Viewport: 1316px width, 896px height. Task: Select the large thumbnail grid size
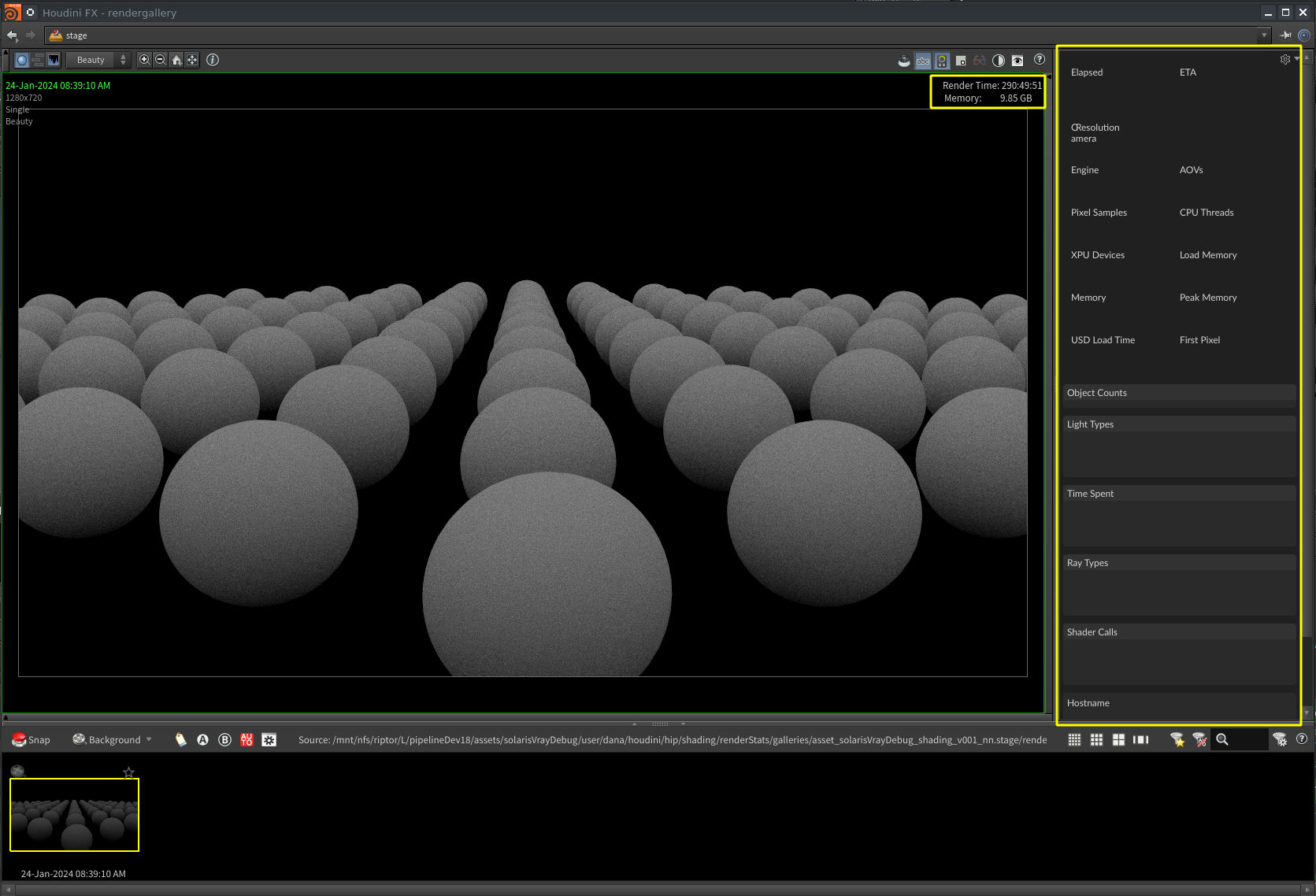pyautogui.click(x=1118, y=739)
